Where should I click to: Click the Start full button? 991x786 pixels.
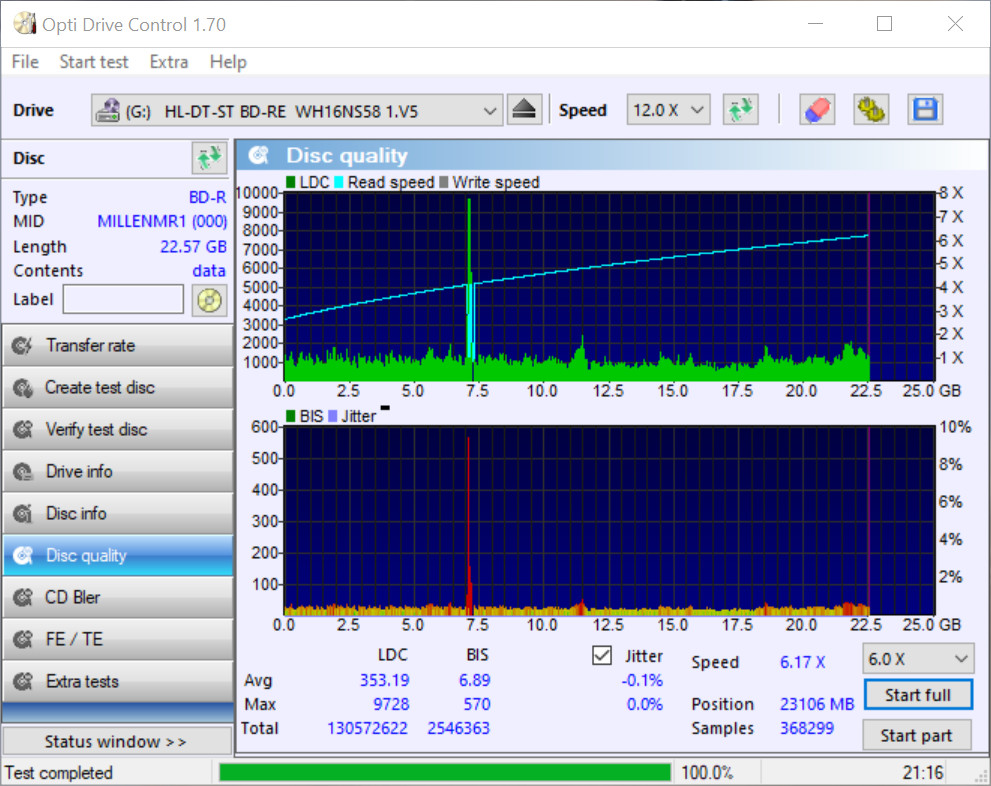click(x=917, y=695)
